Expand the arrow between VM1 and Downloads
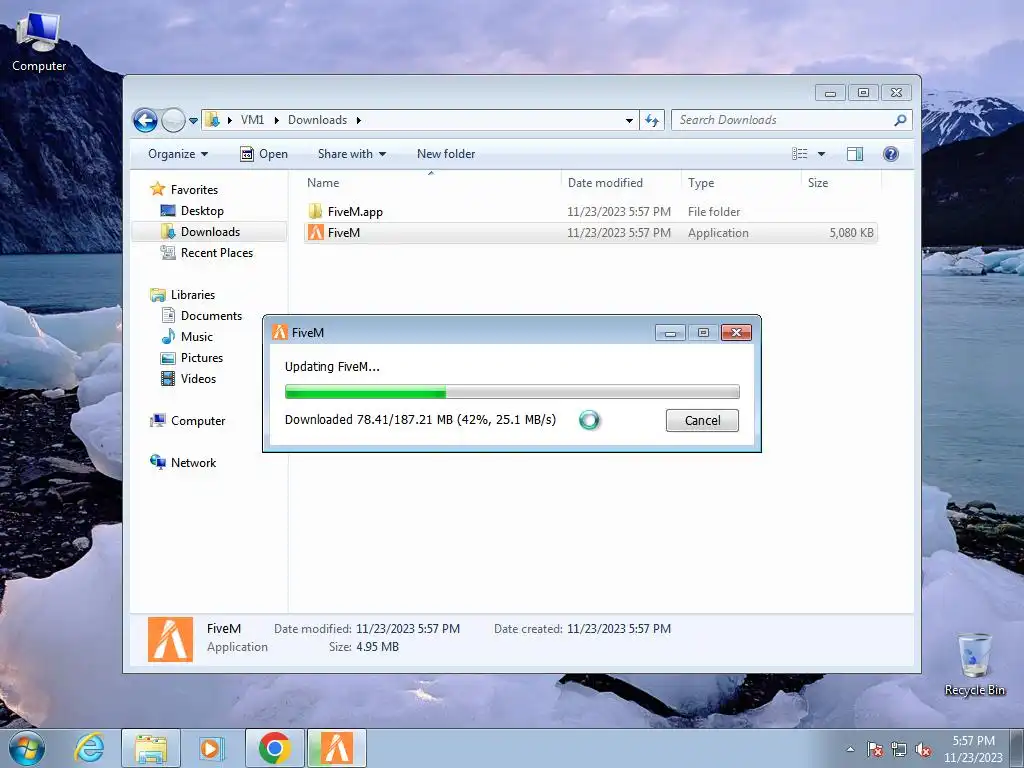The height and width of the screenshot is (768, 1024). tap(276, 120)
